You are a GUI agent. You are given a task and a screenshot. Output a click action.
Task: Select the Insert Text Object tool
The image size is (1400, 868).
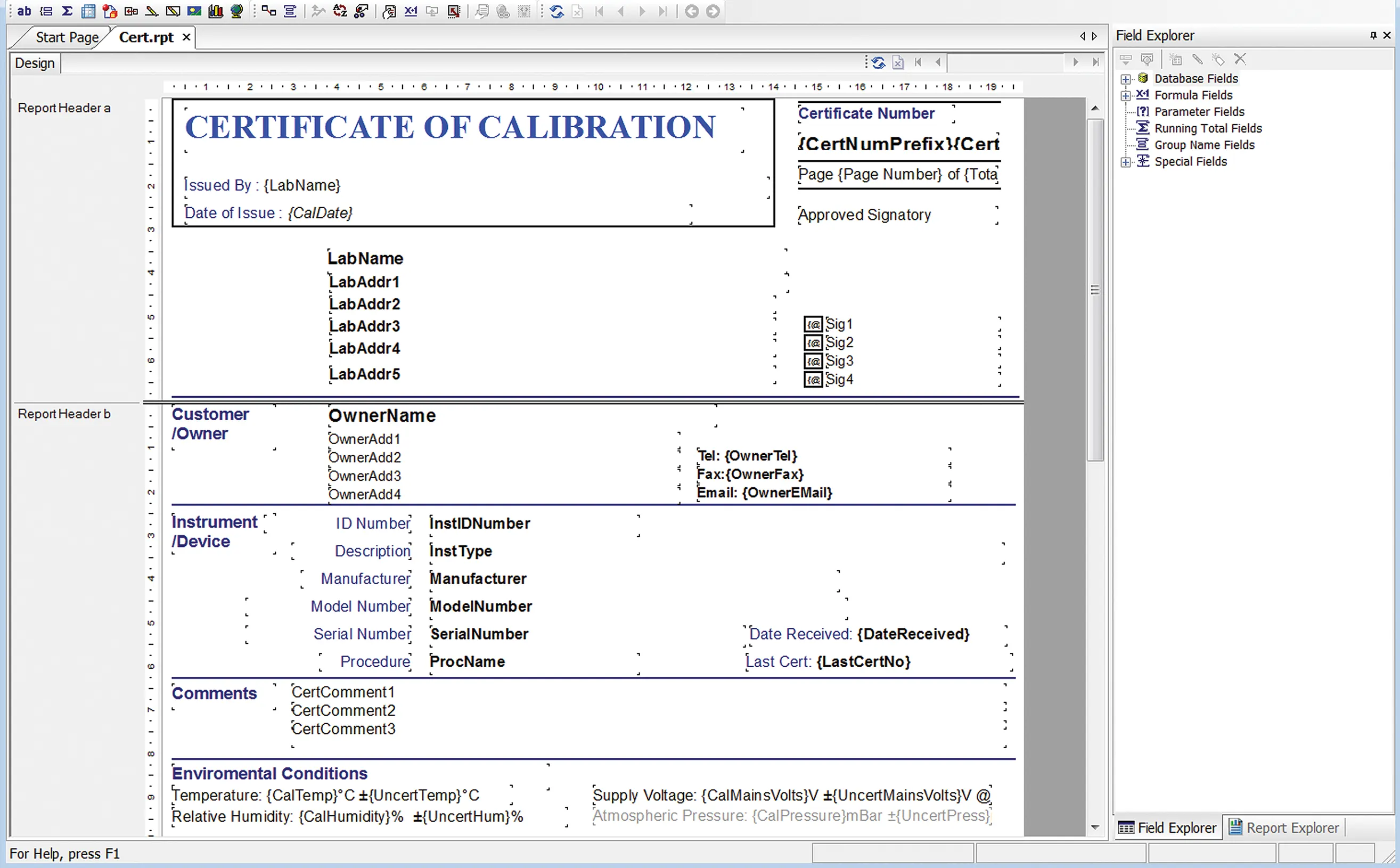click(x=25, y=11)
